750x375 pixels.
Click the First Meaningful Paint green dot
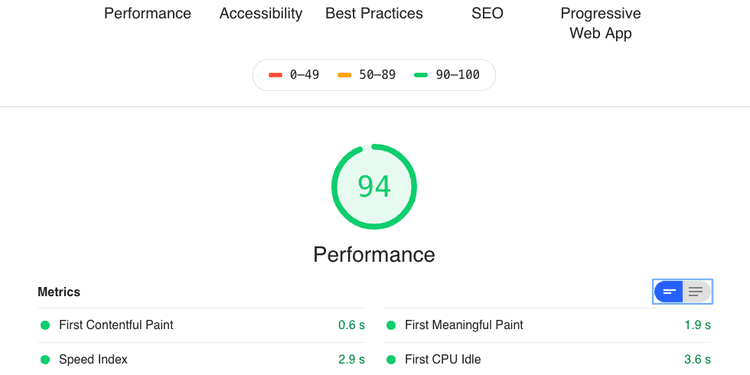pyautogui.click(x=391, y=325)
